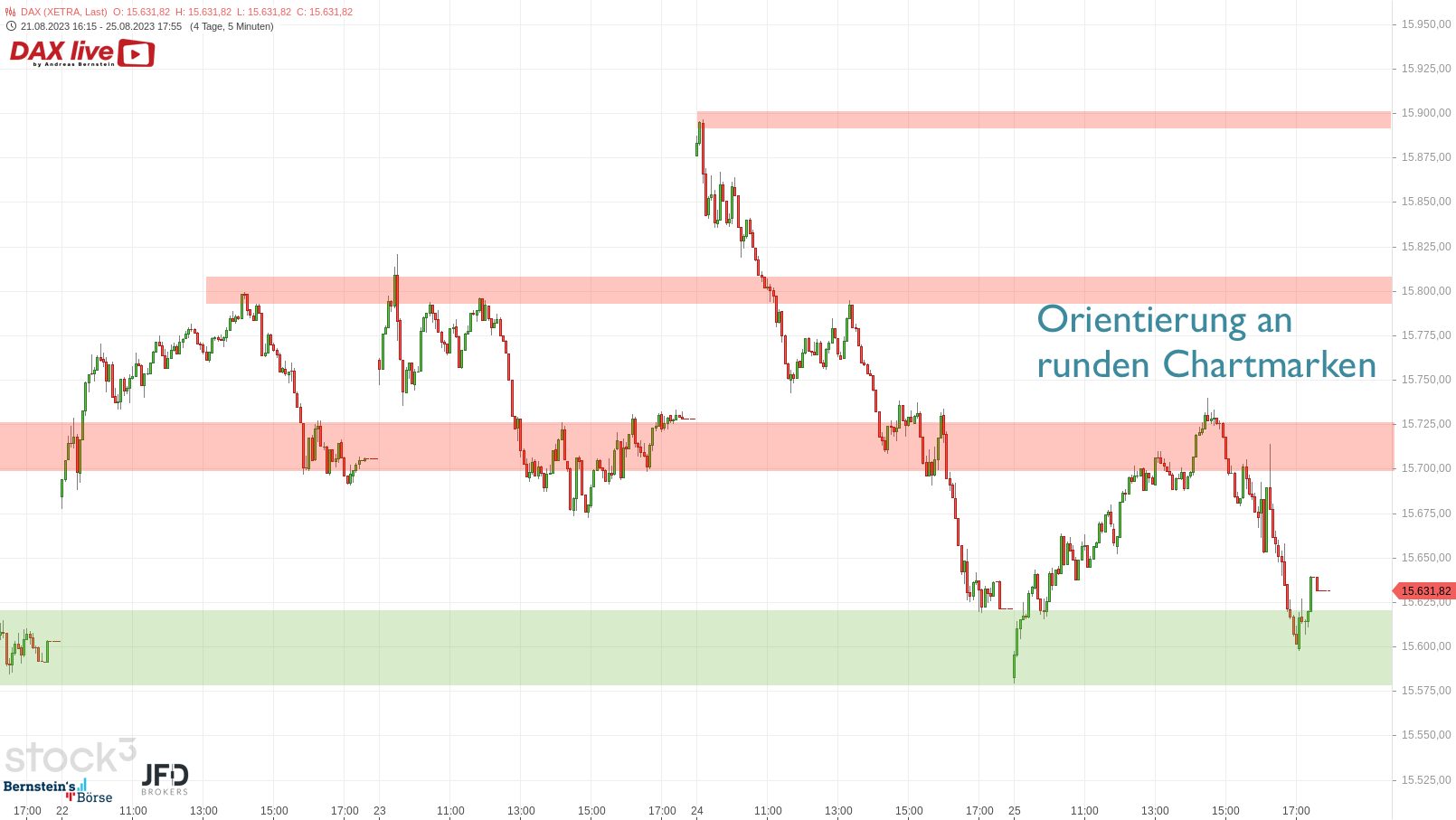Click the red current price tag 15.631,82

(x=1425, y=591)
